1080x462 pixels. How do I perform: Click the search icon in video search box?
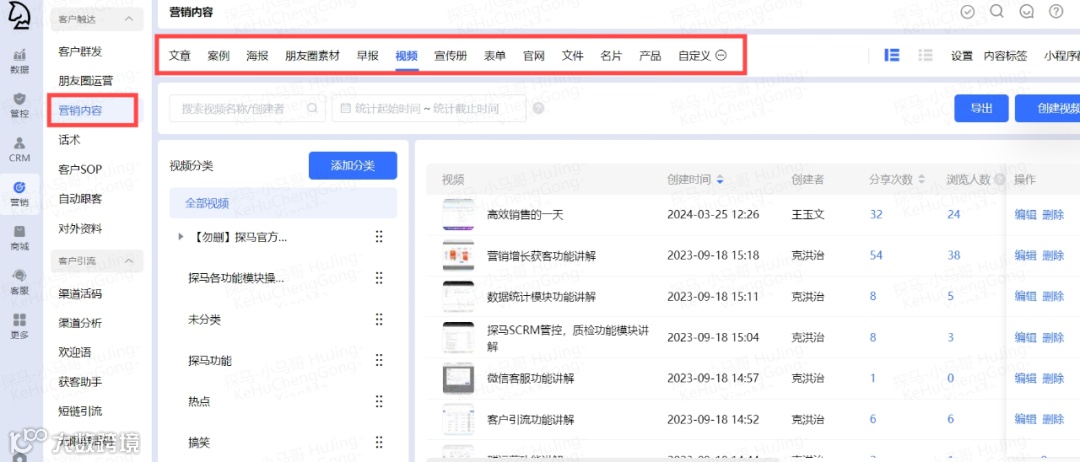coord(312,109)
